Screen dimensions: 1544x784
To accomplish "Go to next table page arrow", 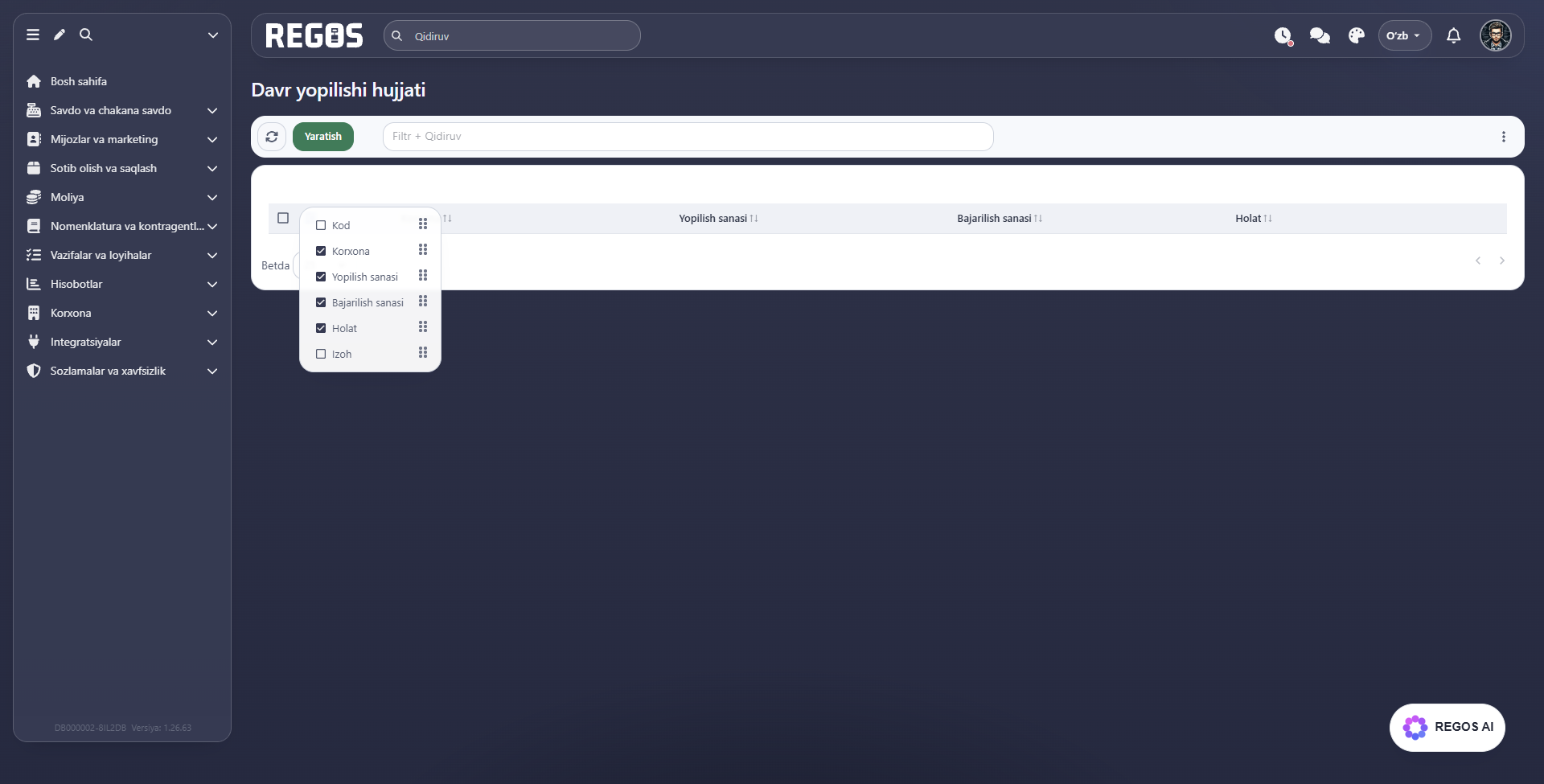I will coord(1501,261).
